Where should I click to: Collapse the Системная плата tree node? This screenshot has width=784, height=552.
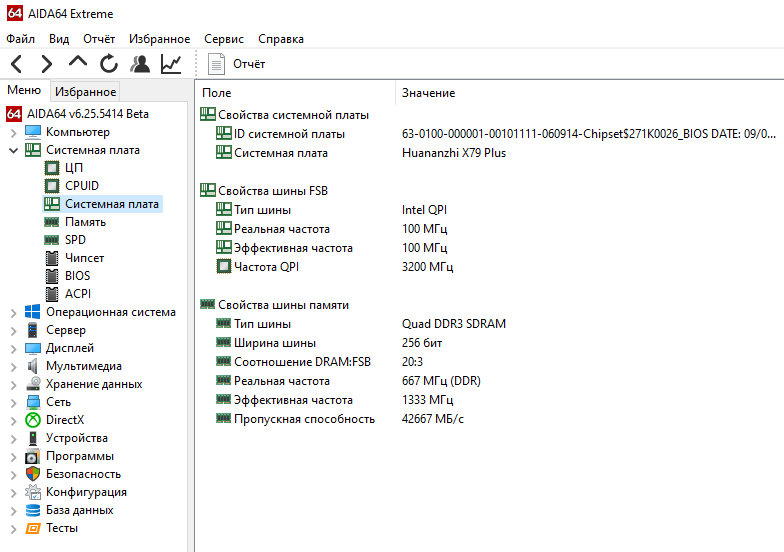coord(14,150)
